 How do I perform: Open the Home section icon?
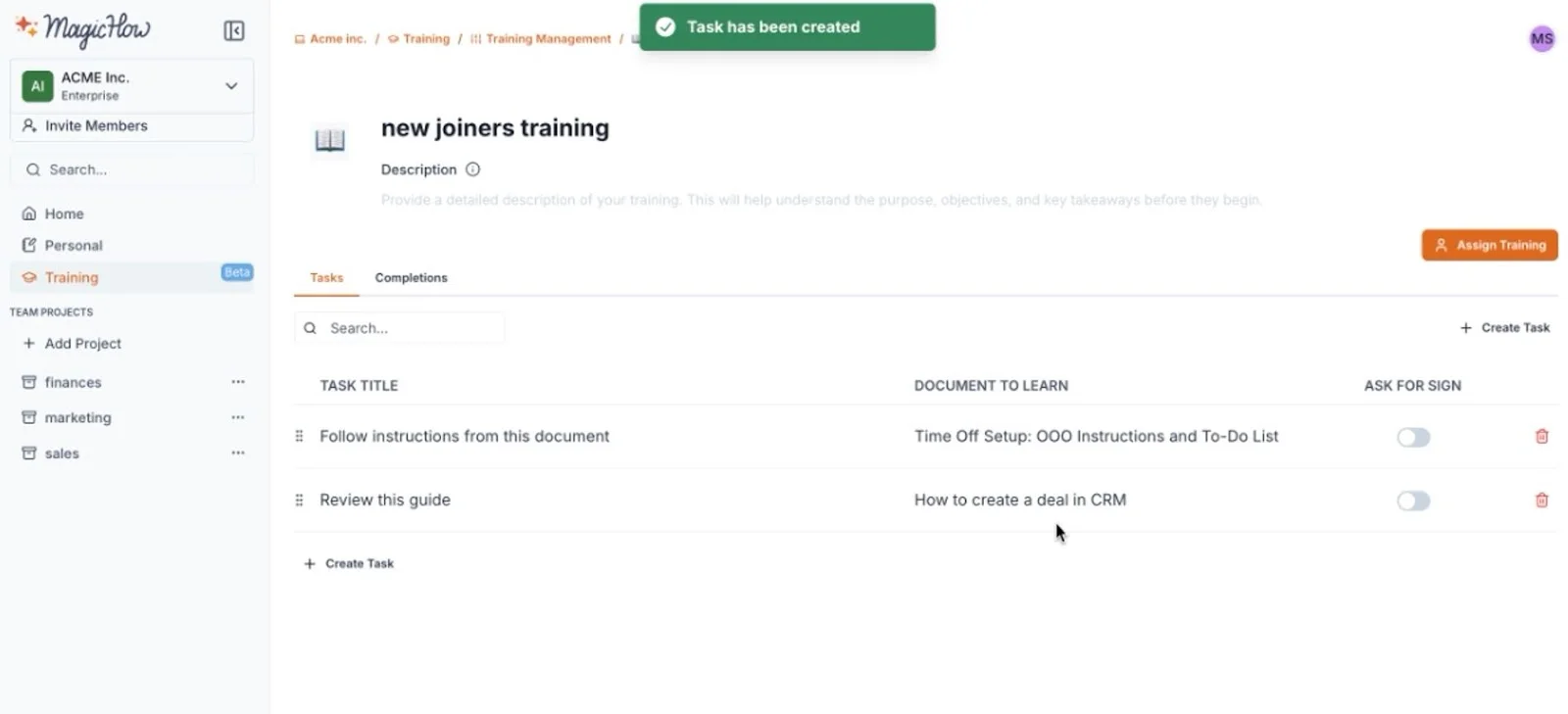coord(30,213)
